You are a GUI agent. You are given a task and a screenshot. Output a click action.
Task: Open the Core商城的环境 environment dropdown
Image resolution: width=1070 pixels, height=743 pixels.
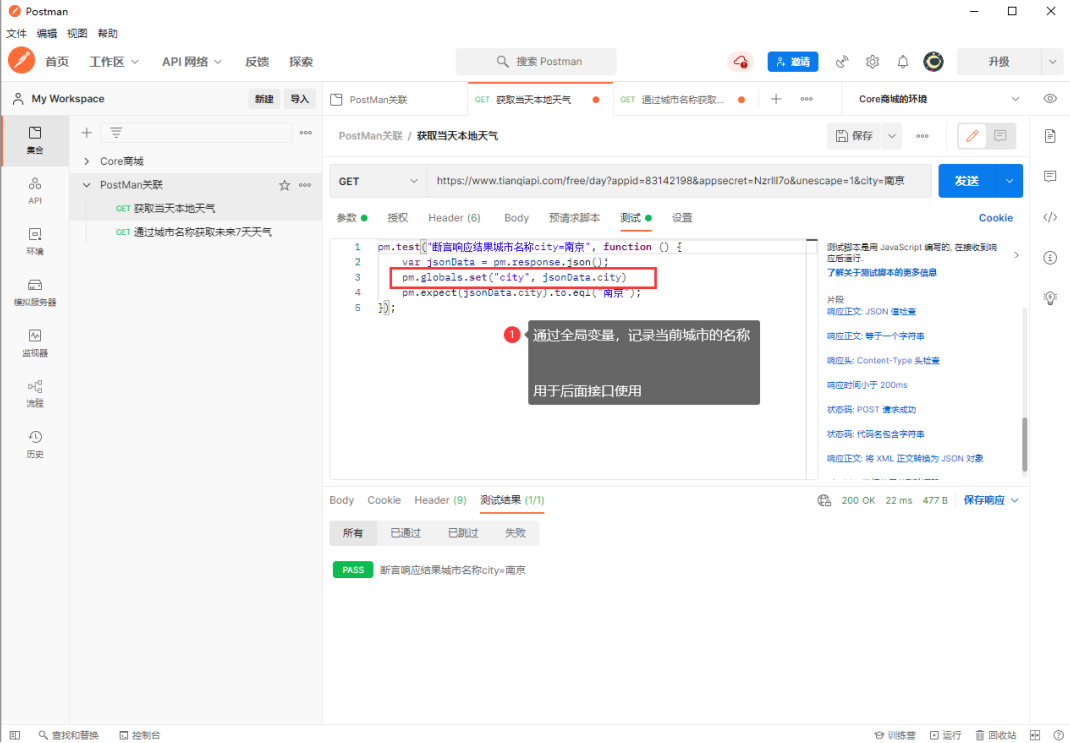click(x=938, y=99)
